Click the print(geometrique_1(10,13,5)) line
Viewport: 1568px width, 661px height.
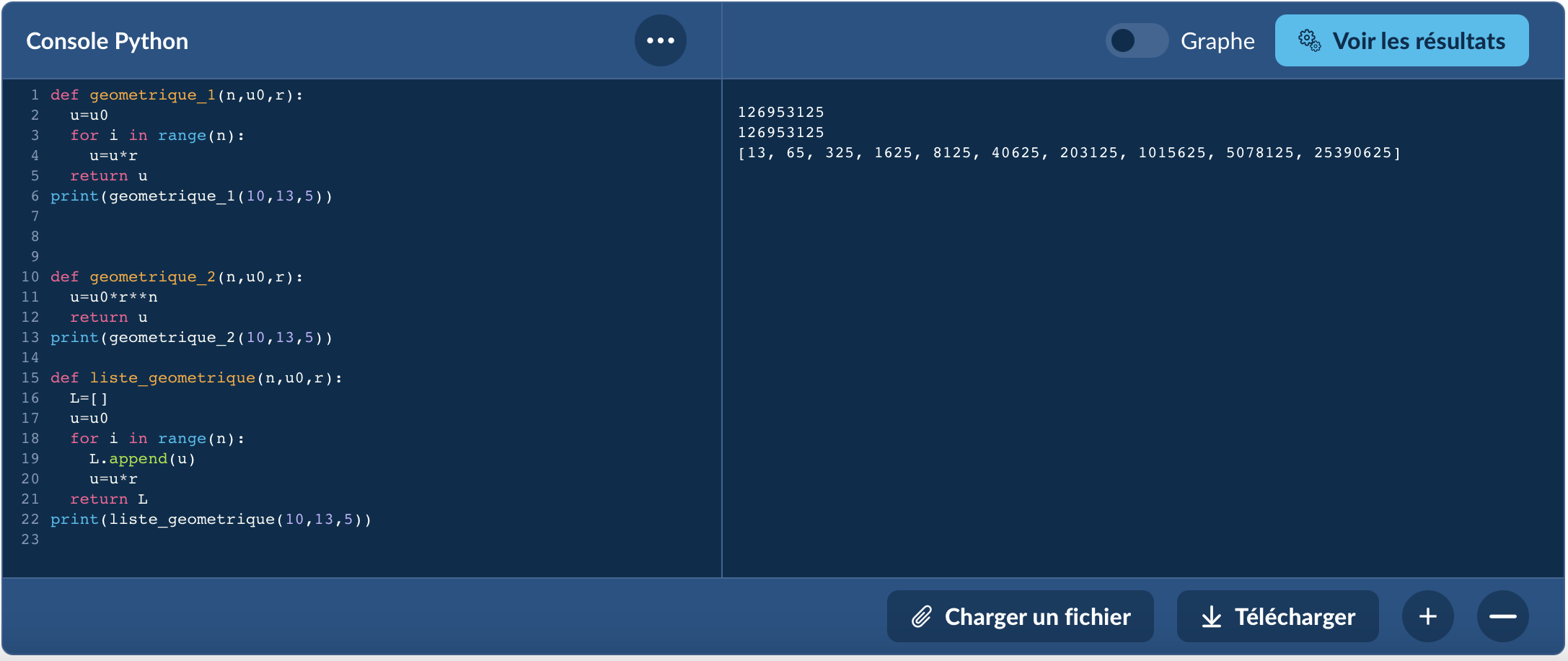[191, 196]
